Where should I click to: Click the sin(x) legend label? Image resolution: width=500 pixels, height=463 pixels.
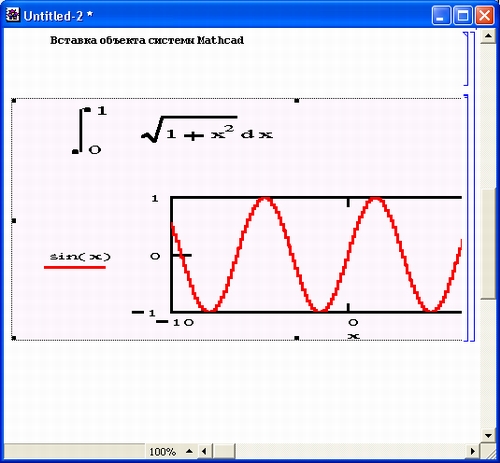[x=80, y=257]
